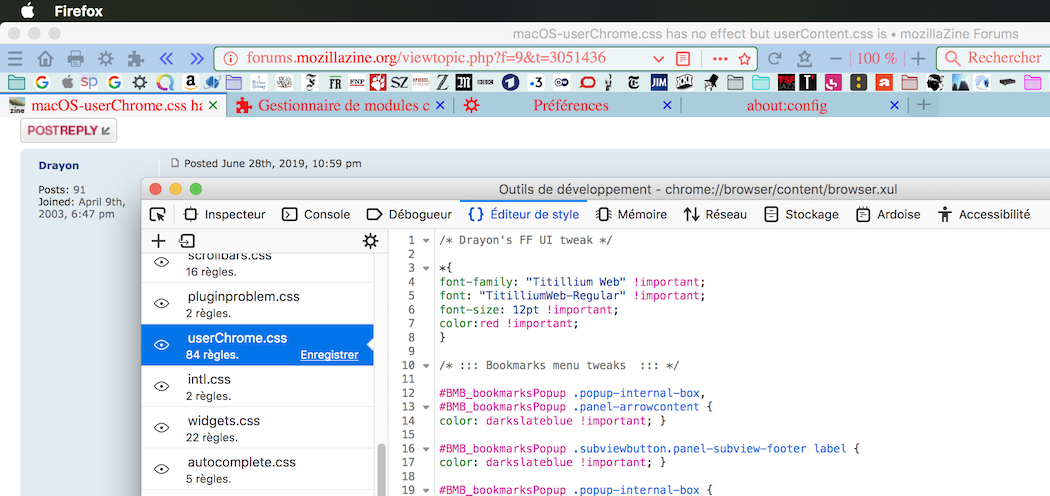1050x496 pixels.
Task: Open the SZ bookmark
Action: [x=400, y=82]
